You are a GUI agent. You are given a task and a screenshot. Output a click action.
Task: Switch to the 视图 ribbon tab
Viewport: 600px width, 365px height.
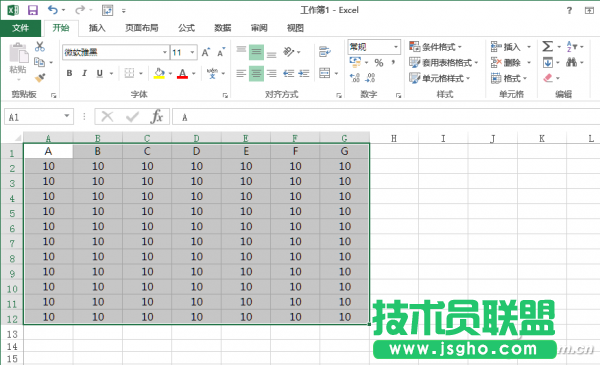pos(295,28)
